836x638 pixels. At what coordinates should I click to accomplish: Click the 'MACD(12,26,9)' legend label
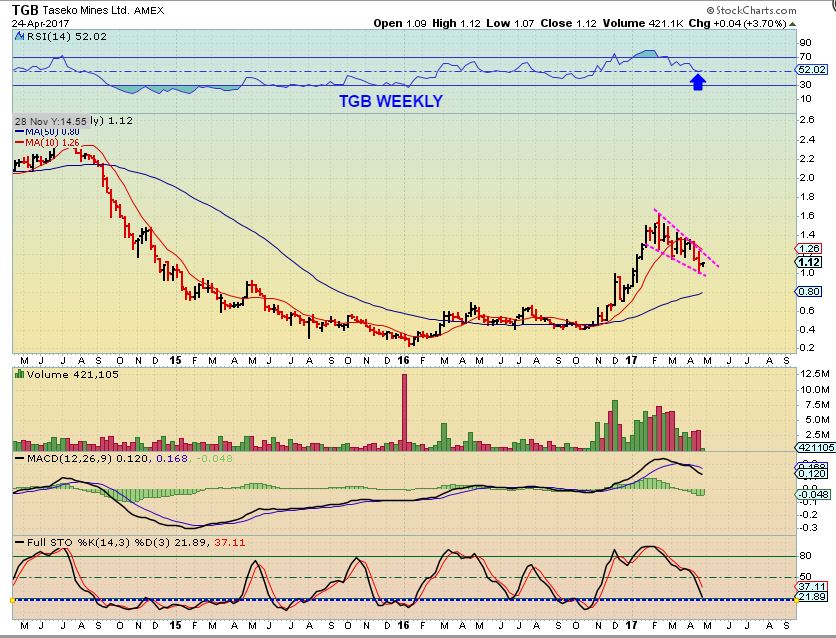[69, 458]
